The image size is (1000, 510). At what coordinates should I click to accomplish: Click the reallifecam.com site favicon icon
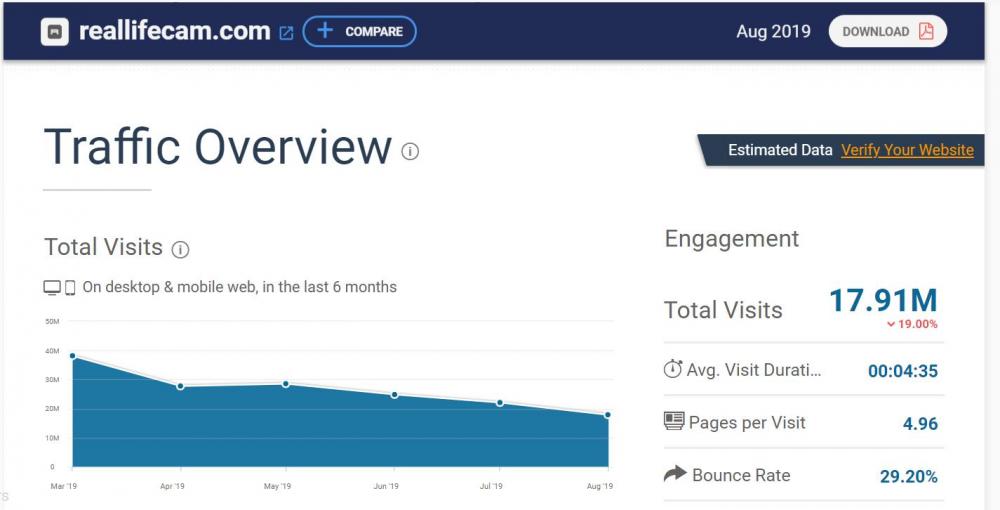[x=55, y=32]
